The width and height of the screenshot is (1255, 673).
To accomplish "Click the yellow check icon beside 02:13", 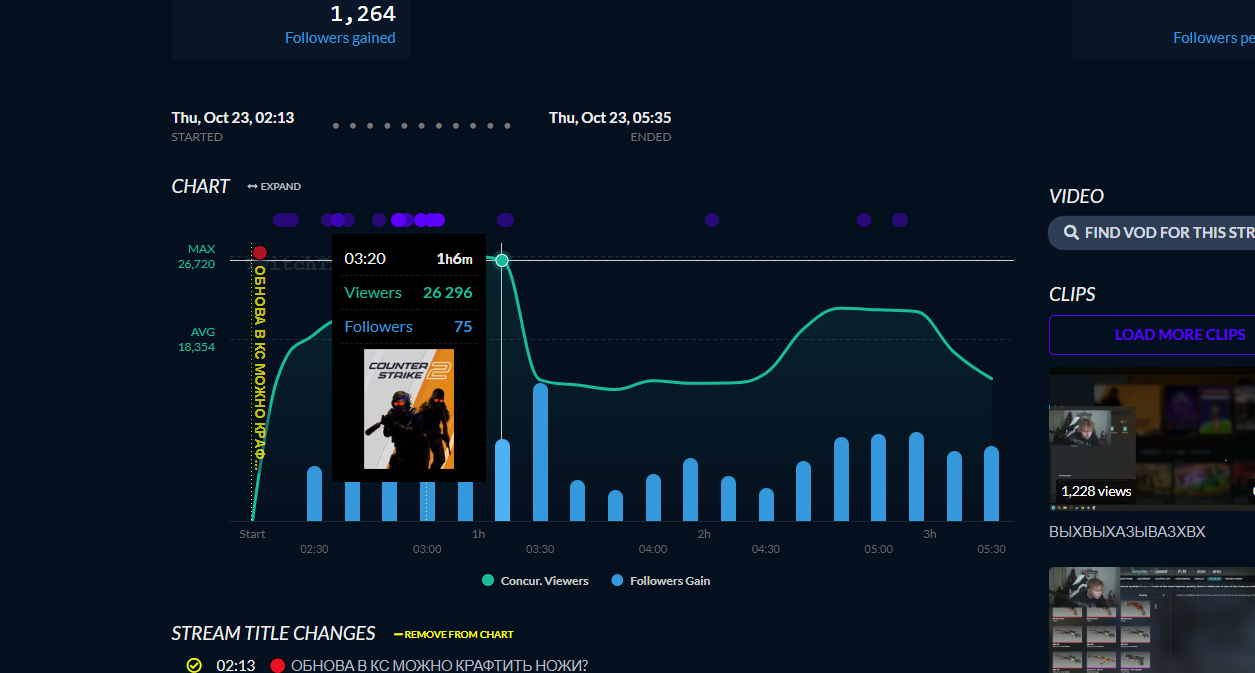I will point(194,665).
